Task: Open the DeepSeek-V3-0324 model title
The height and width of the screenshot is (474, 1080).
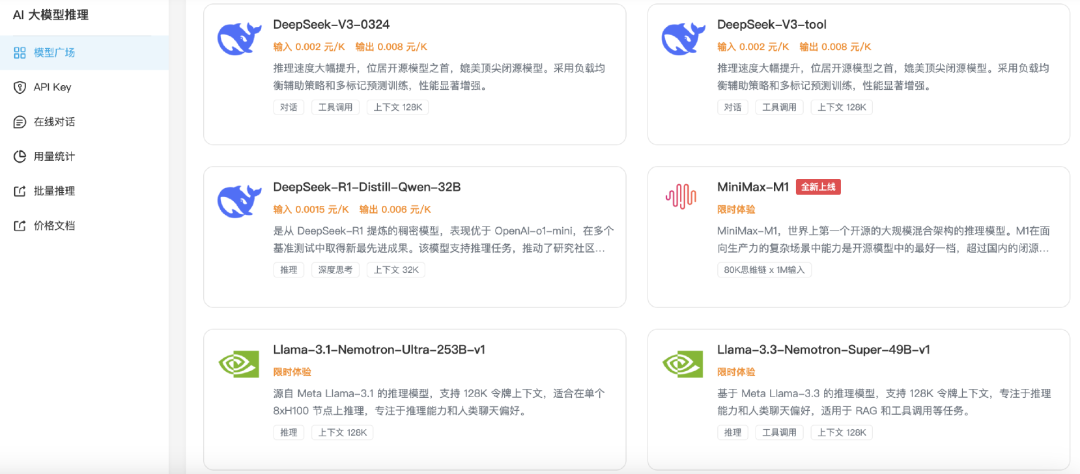Action: [x=331, y=25]
